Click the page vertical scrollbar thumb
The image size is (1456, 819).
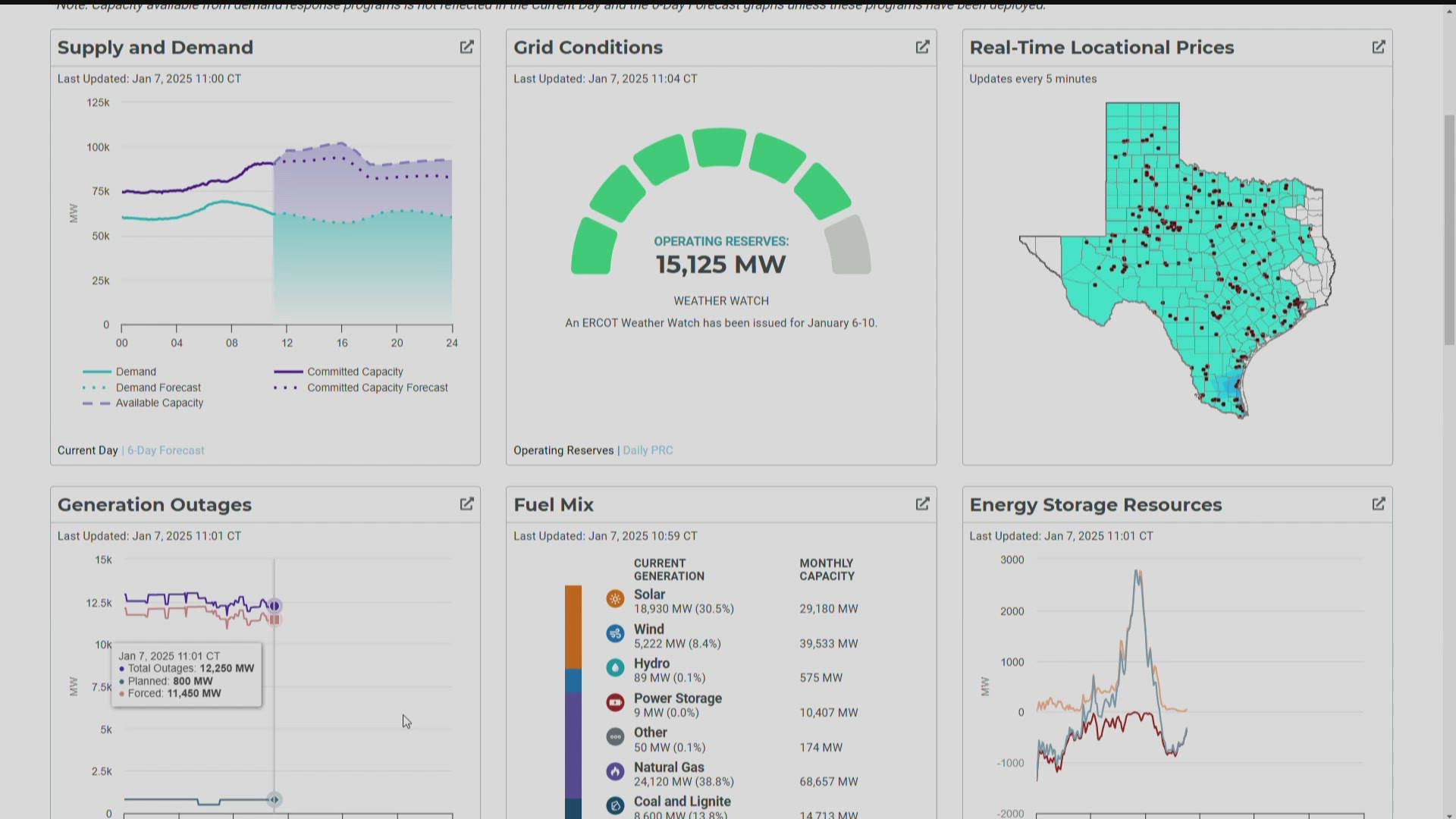click(1449, 230)
